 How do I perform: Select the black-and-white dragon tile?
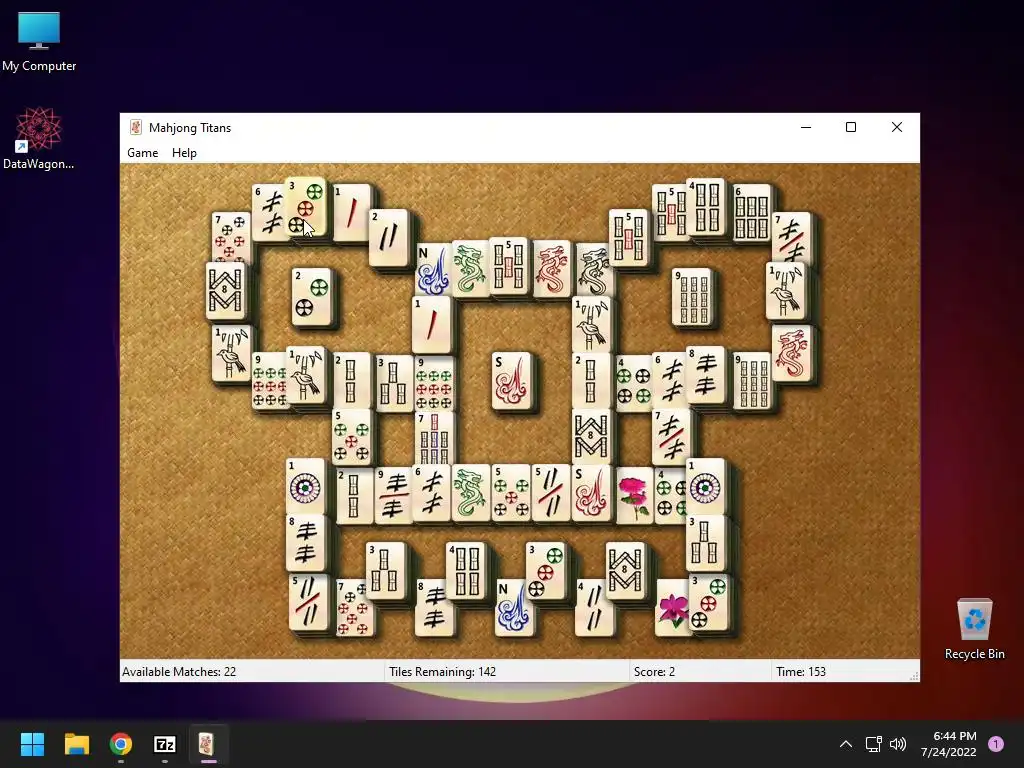(x=594, y=270)
